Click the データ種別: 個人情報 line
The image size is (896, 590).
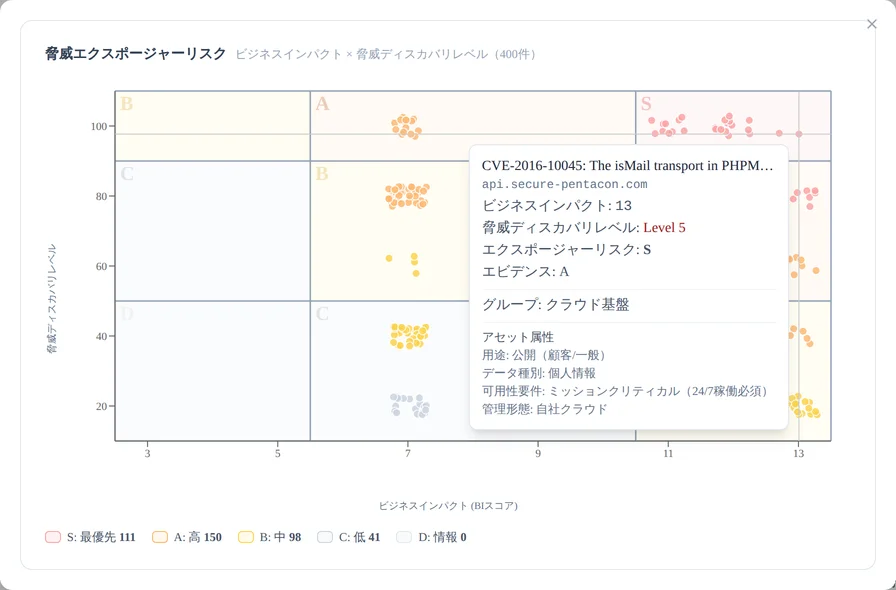pos(539,373)
